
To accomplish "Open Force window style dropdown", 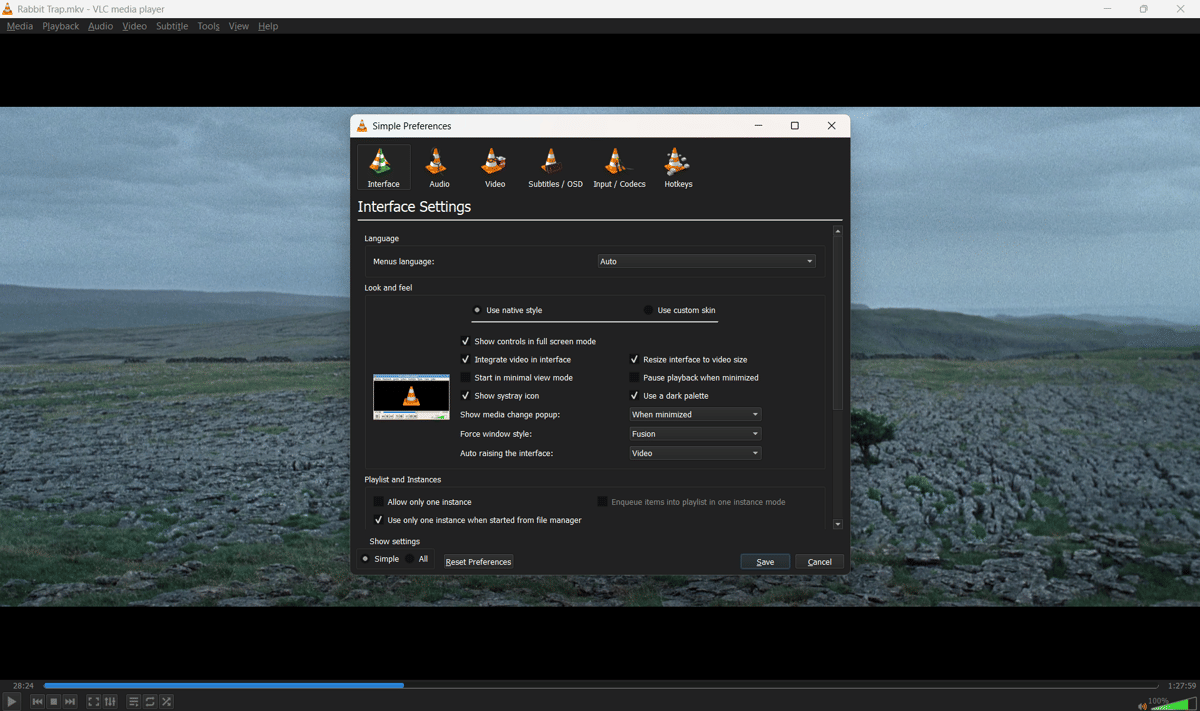I will [x=695, y=434].
